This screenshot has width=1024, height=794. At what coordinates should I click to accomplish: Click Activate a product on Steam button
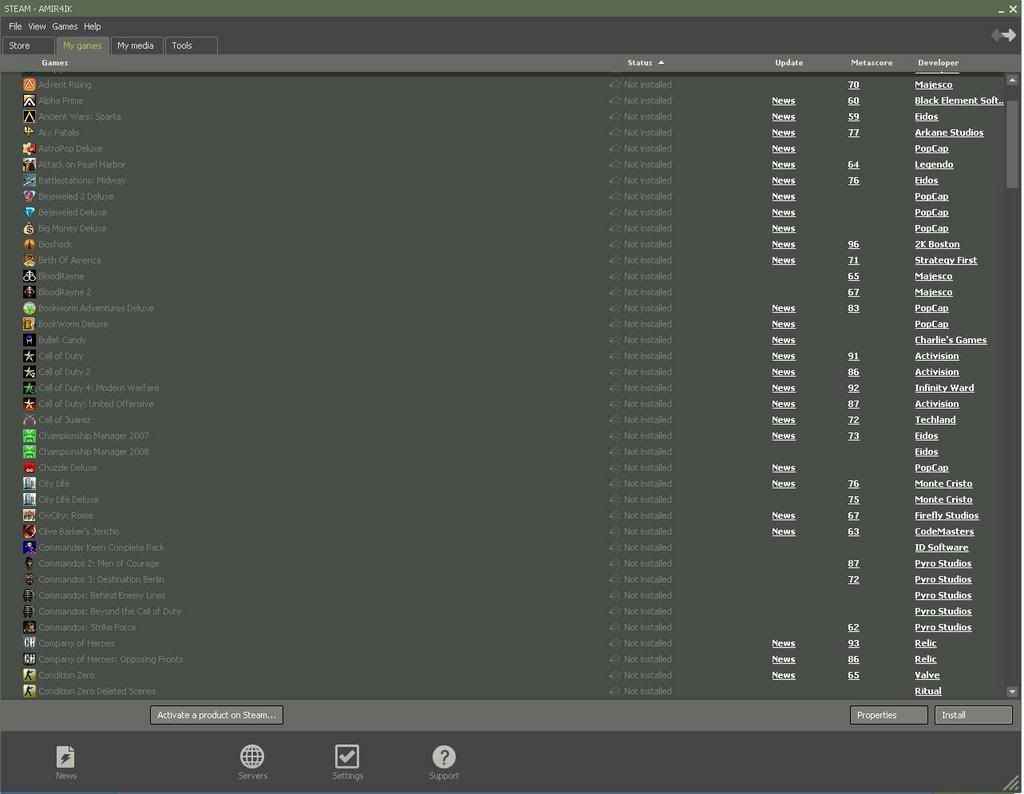click(x=216, y=715)
